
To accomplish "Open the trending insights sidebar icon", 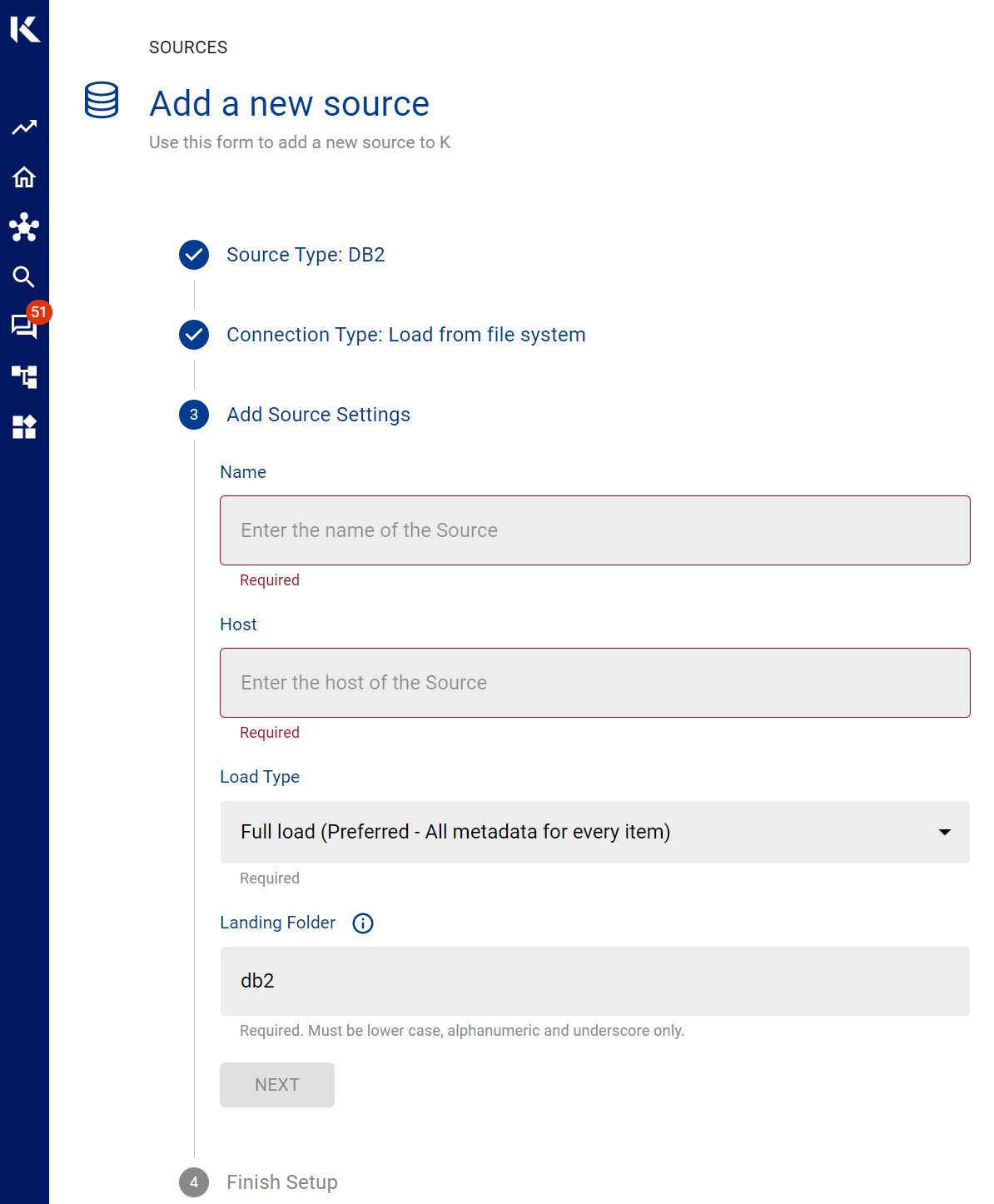I will pyautogui.click(x=24, y=127).
